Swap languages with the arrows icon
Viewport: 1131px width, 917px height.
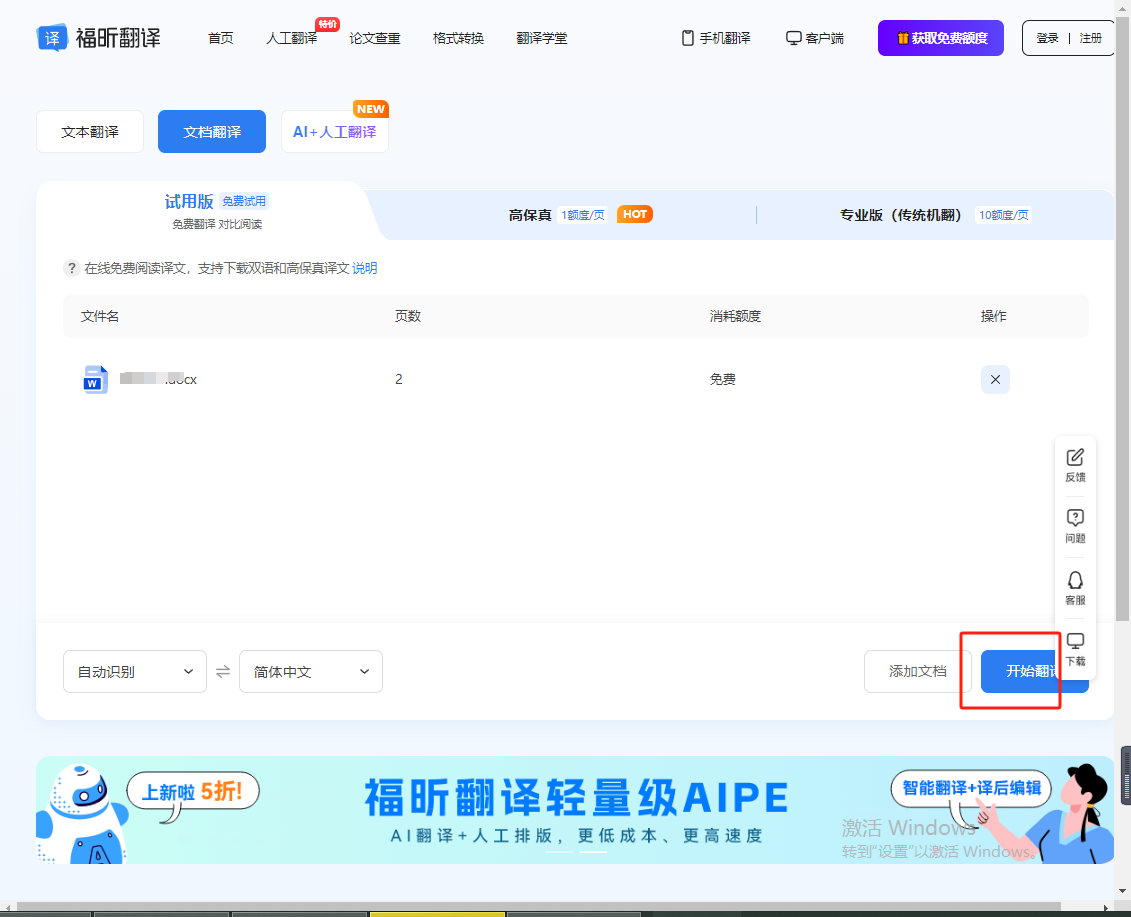point(223,672)
